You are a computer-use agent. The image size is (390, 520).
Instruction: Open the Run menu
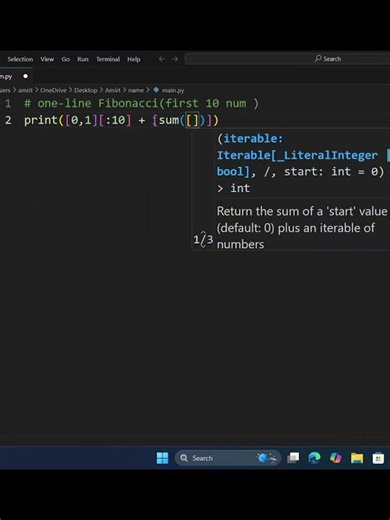click(x=83, y=59)
